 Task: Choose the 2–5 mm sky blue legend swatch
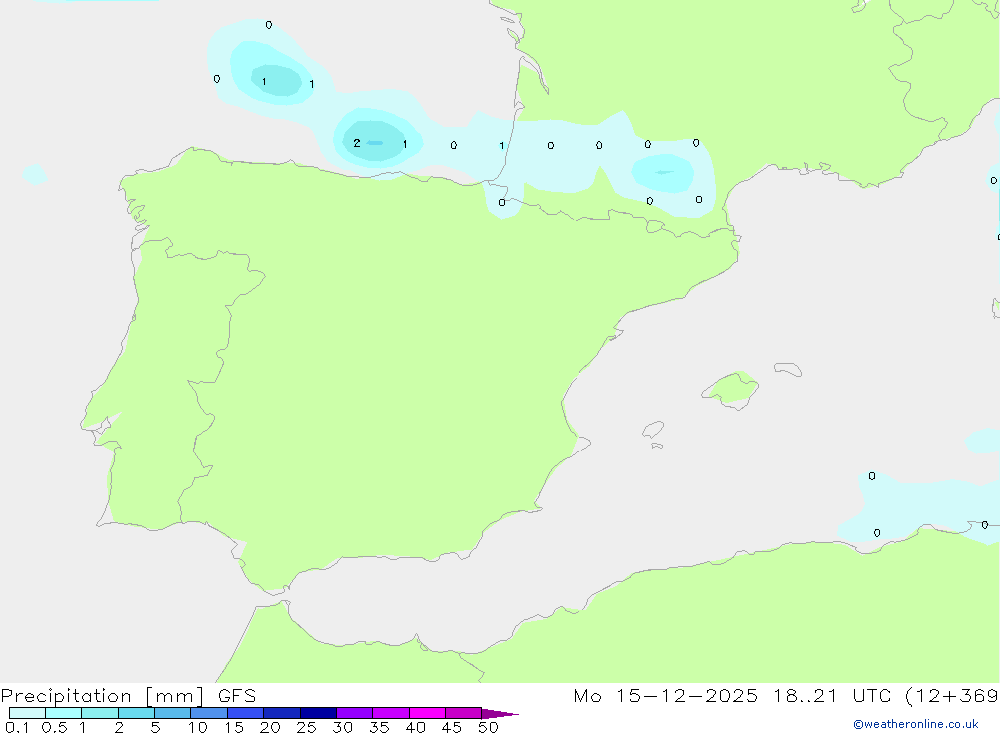pyautogui.click(x=136, y=713)
